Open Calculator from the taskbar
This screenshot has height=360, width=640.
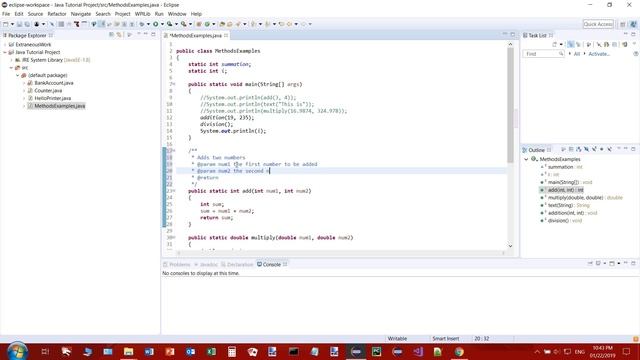coord(232,351)
